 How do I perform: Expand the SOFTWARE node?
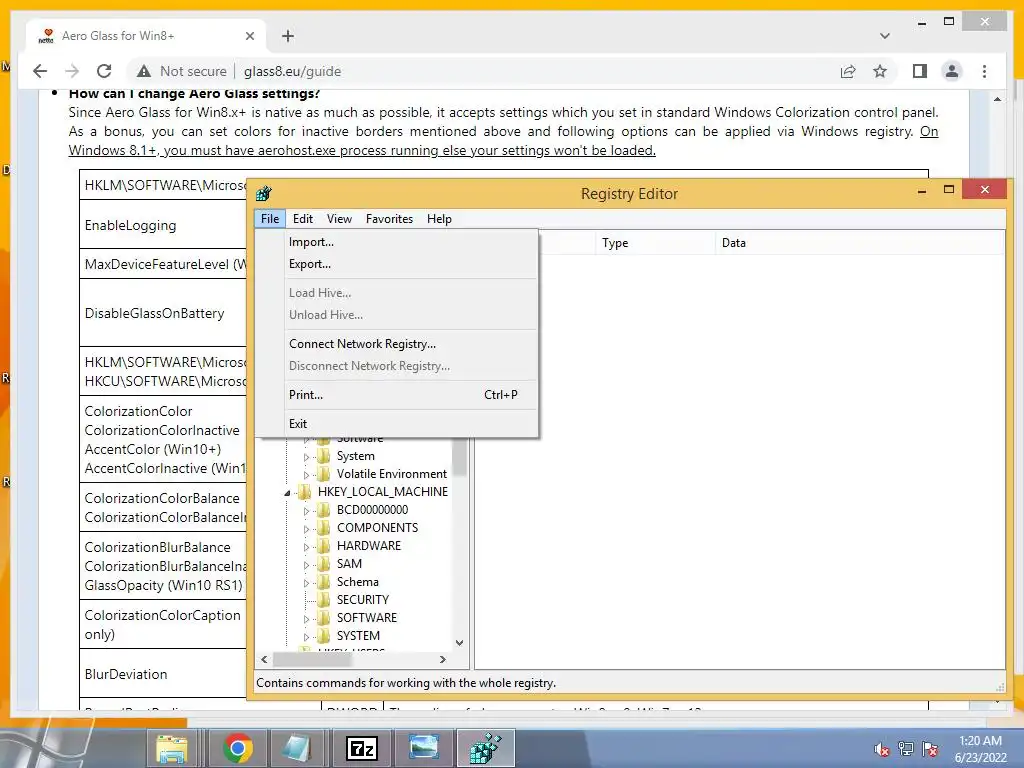tap(306, 618)
